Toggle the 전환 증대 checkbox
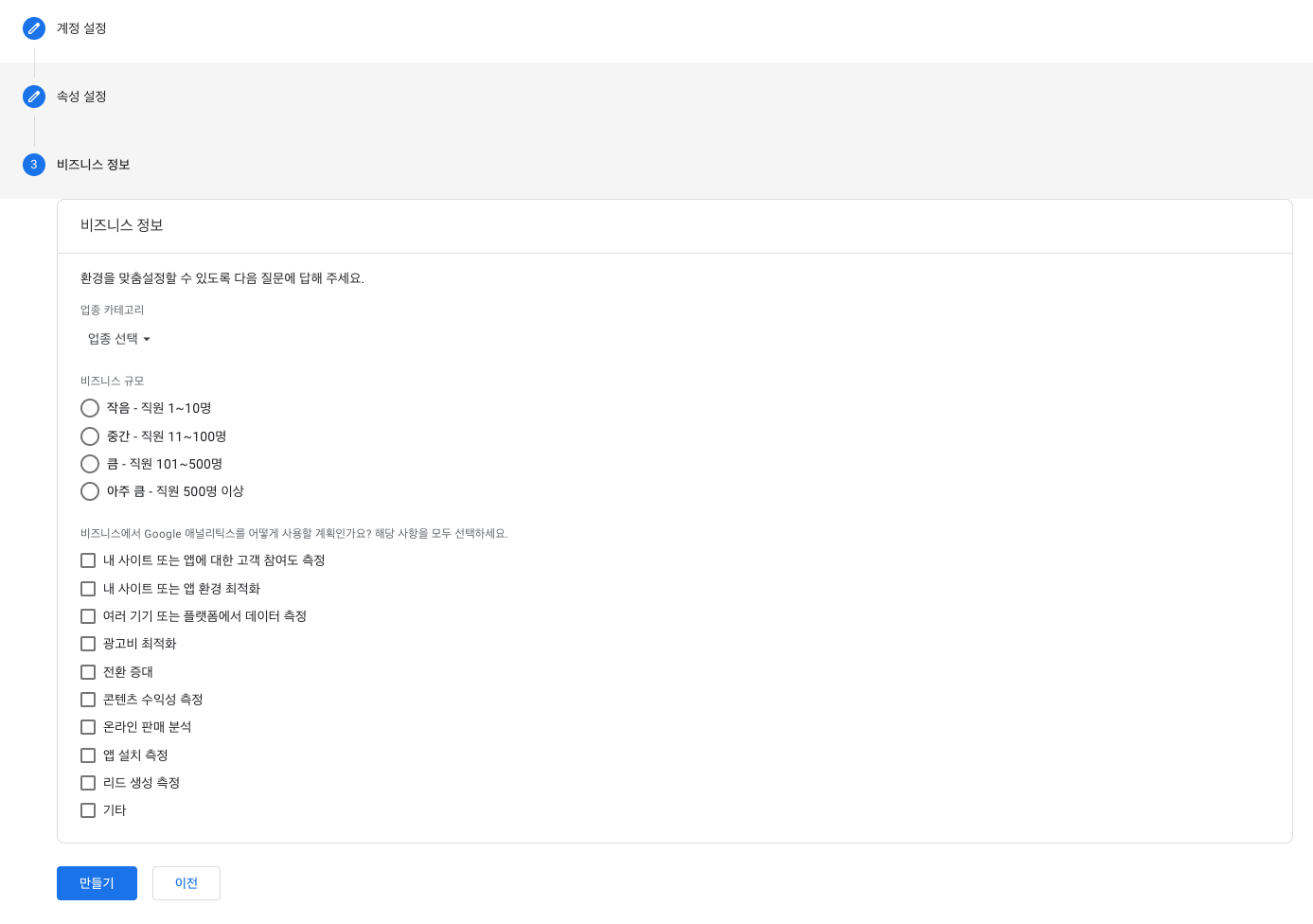Screen dimensions: 1313x924 tap(88, 672)
